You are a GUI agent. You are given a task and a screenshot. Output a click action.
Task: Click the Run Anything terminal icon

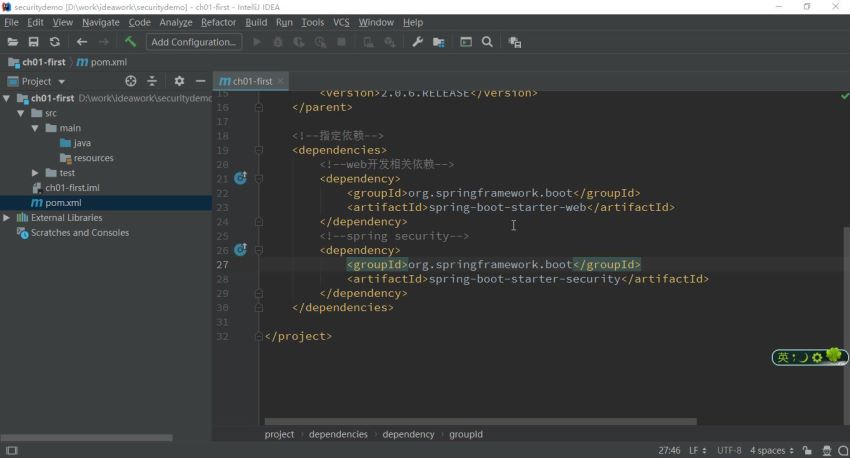[466, 42]
